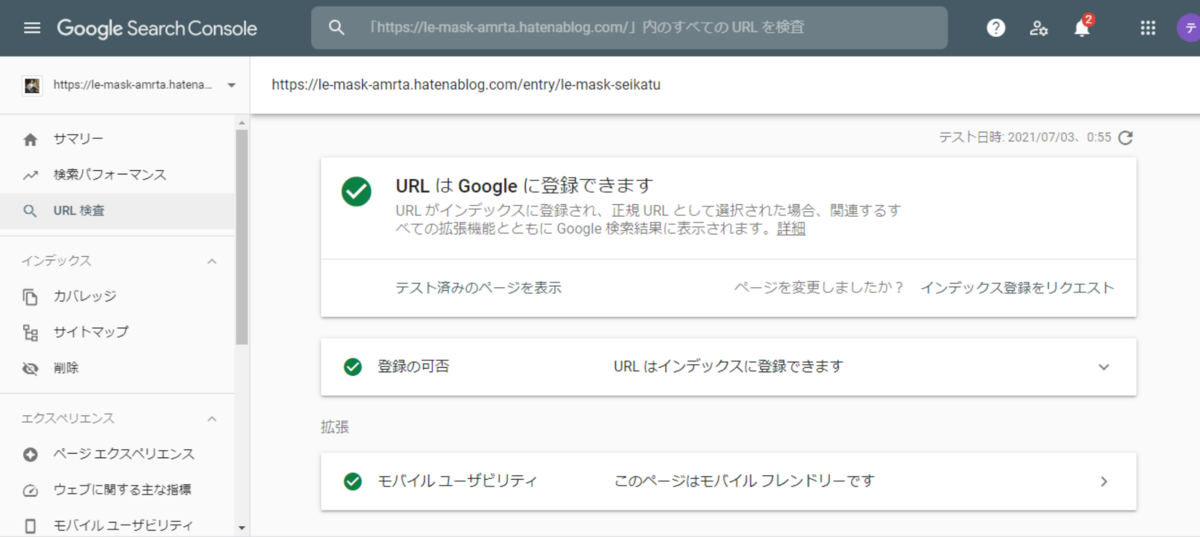Click the property favicon thumbnail
1200x537 pixels.
tap(32, 85)
